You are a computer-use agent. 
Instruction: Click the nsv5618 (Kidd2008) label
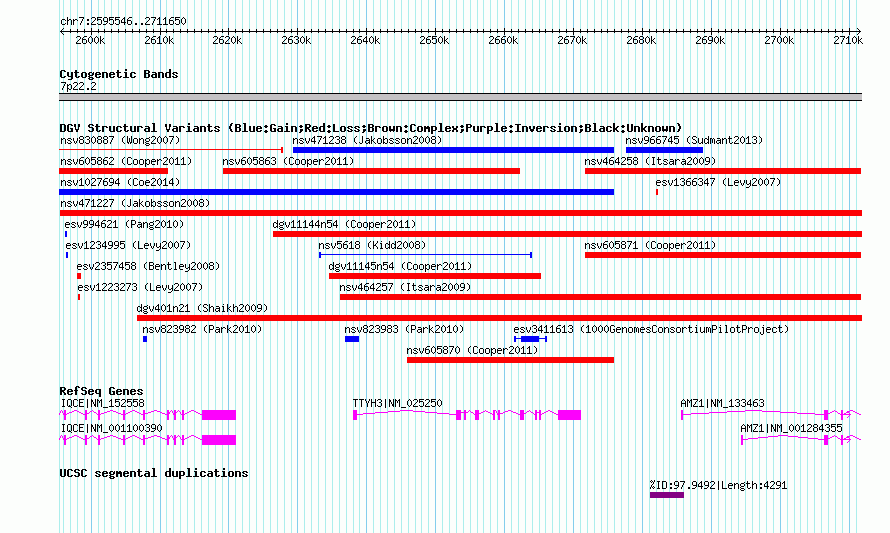pyautogui.click(x=372, y=245)
